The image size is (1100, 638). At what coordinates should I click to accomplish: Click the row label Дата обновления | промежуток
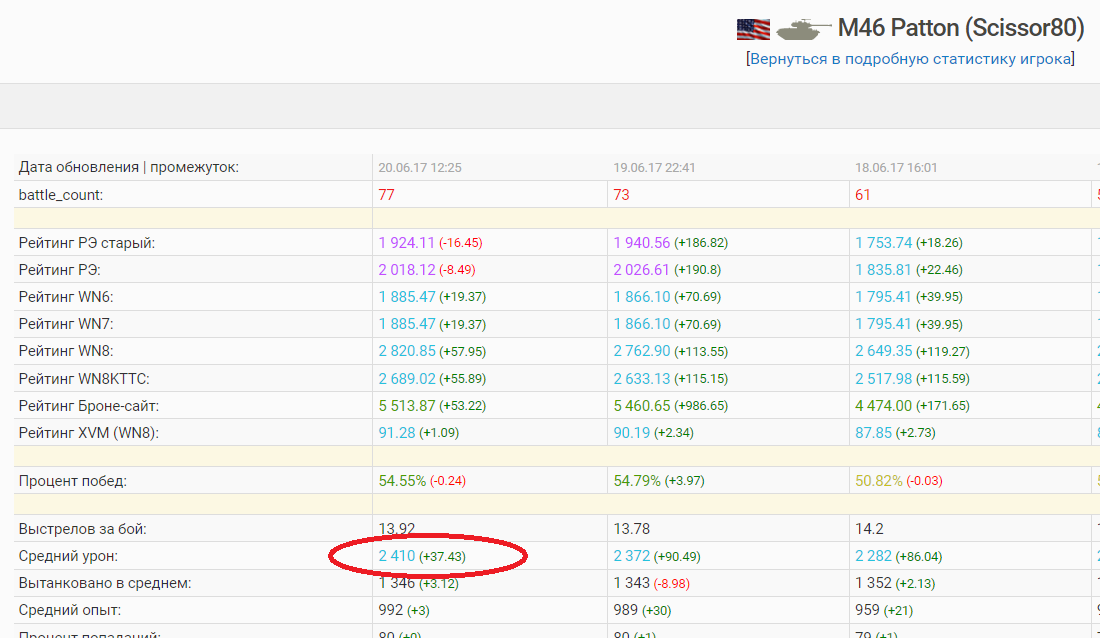point(128,167)
